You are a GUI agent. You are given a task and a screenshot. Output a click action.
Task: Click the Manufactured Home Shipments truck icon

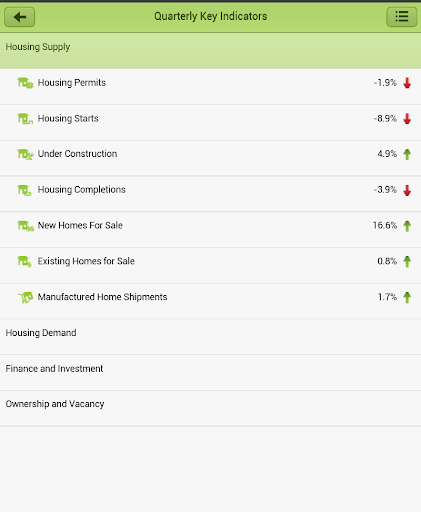coord(25,297)
